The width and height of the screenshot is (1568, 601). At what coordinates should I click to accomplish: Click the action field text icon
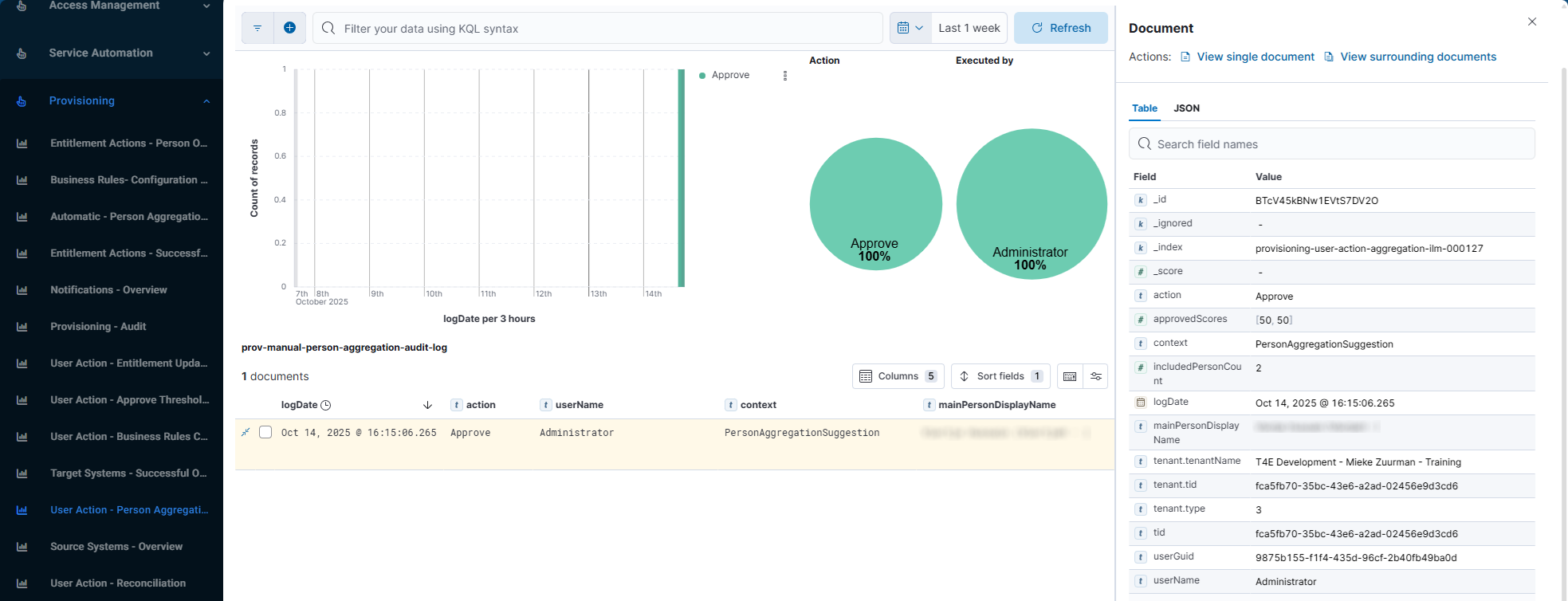click(1141, 296)
